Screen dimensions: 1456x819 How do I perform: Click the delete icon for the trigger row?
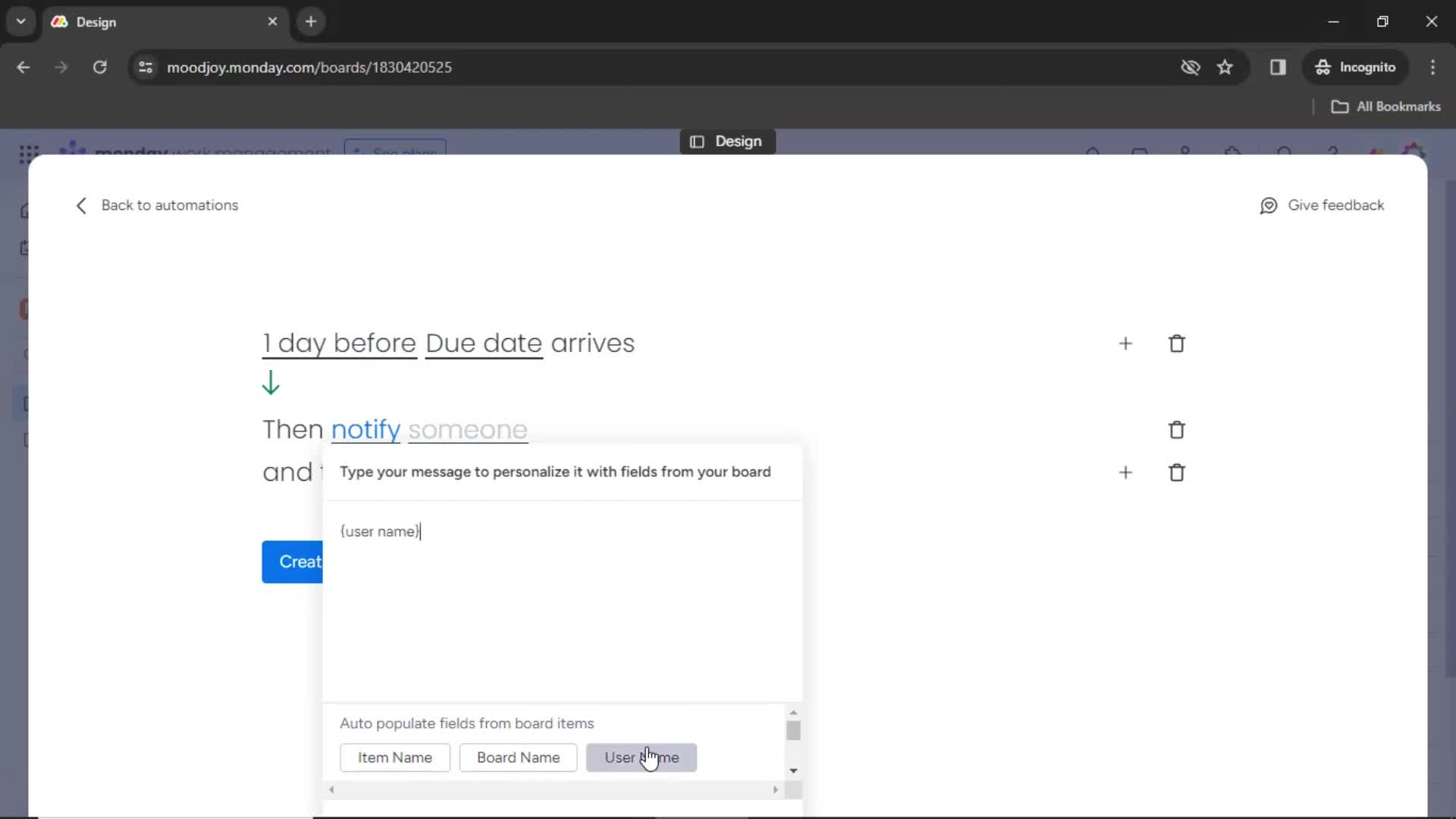click(x=1177, y=343)
